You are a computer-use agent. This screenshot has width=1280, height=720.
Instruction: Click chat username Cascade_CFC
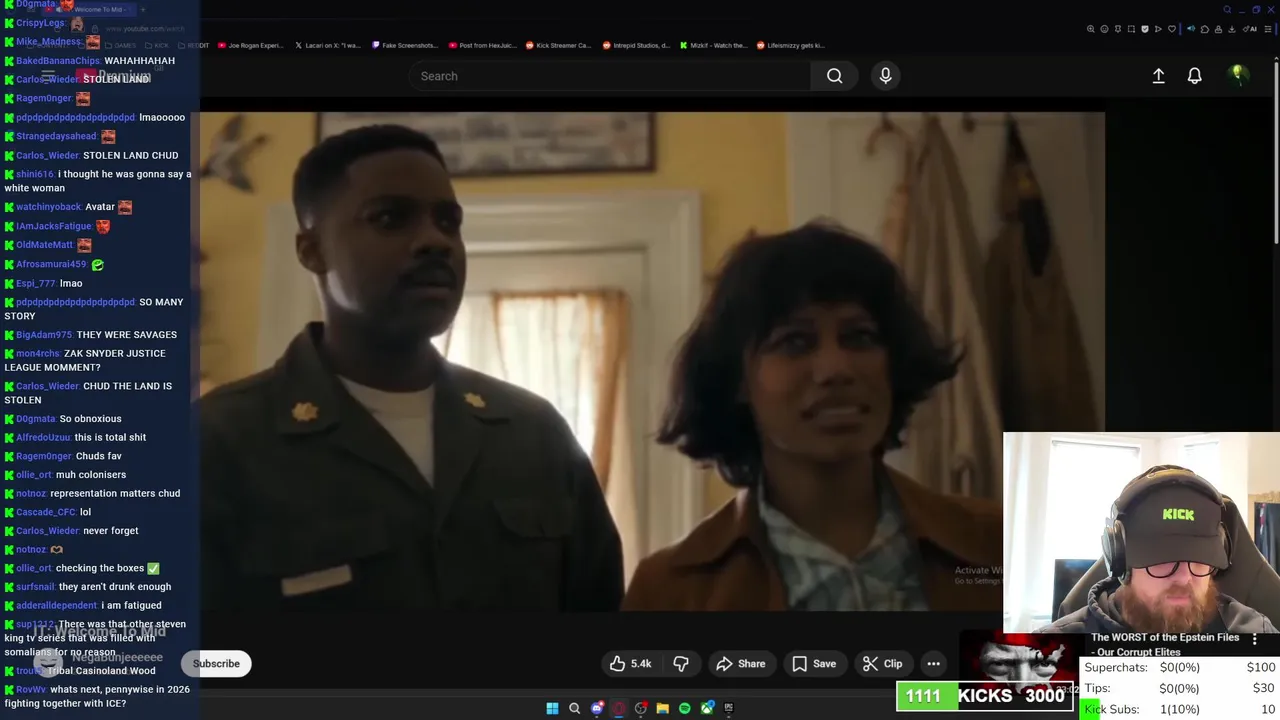[x=46, y=512]
